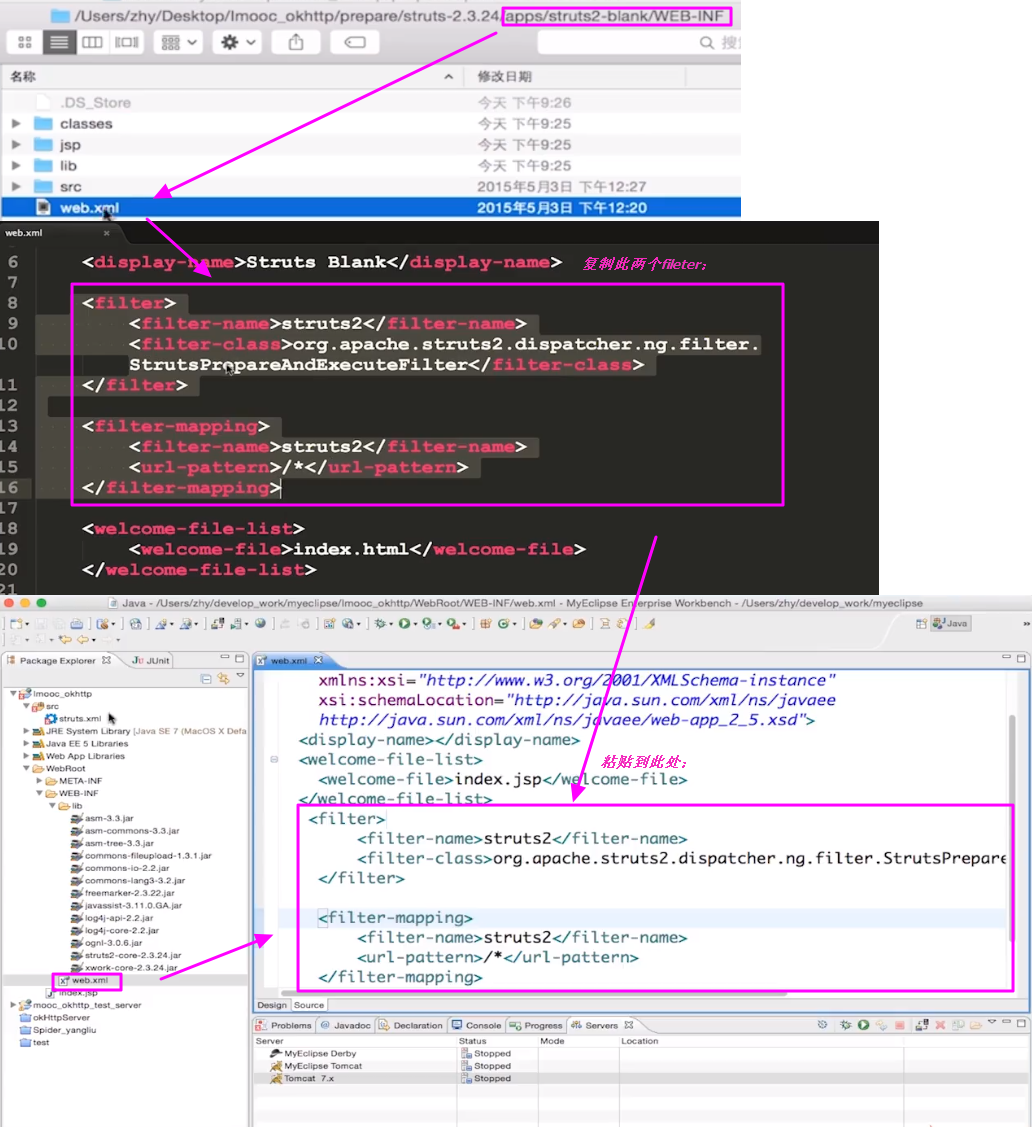Image resolution: width=1032 pixels, height=1129 pixels.
Task: Select commons-fileupload-1.3.1.jar
Action: (141, 855)
